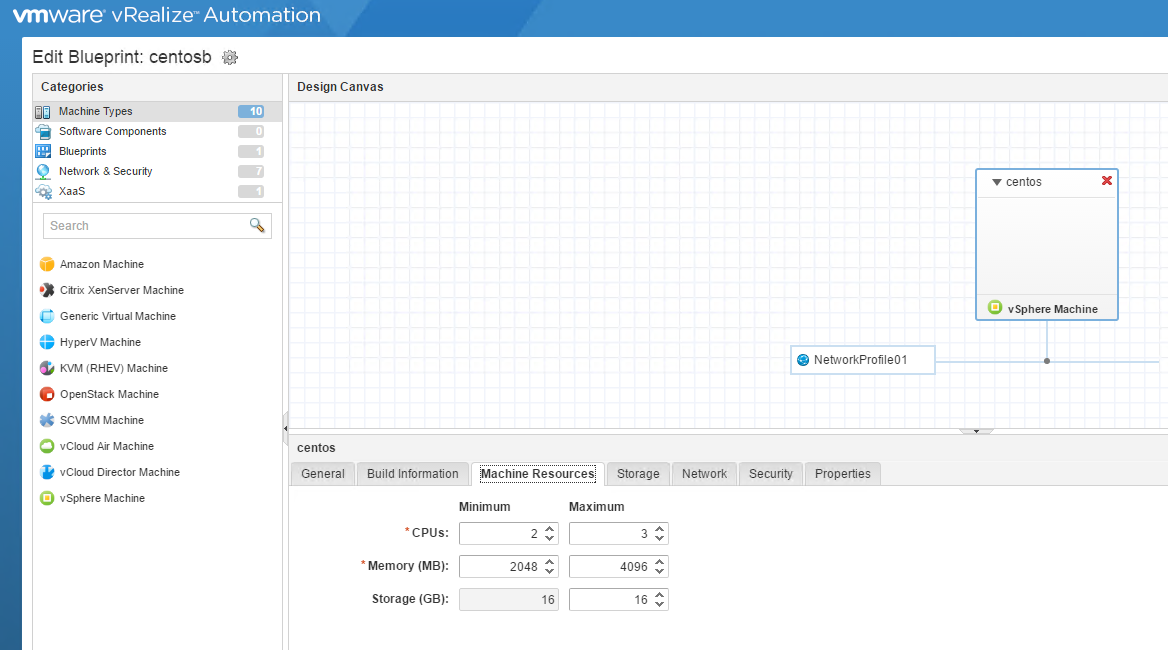The width and height of the screenshot is (1168, 650).
Task: Click Software Components count badge 0
Action: 251,131
